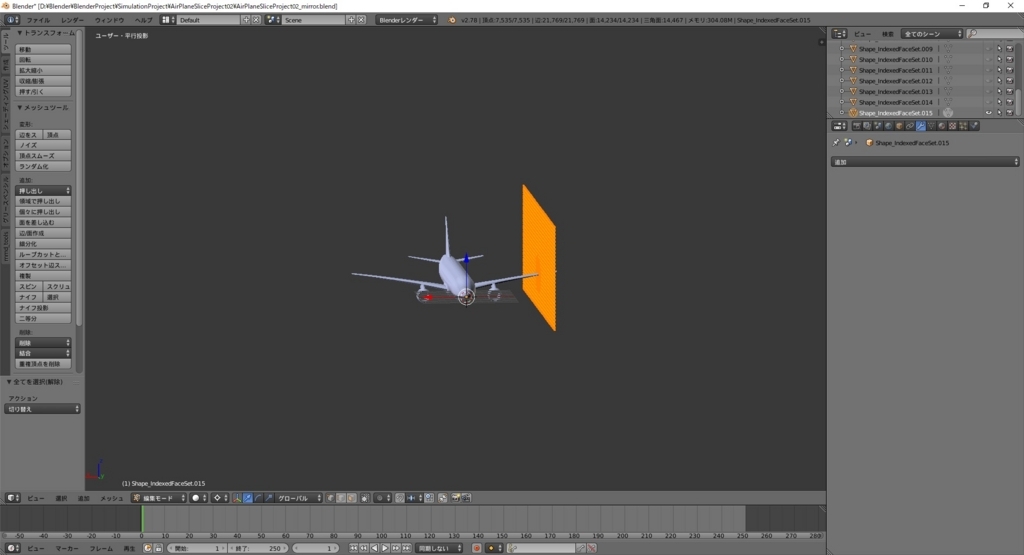Open the ウィンドウ menu

109,20
